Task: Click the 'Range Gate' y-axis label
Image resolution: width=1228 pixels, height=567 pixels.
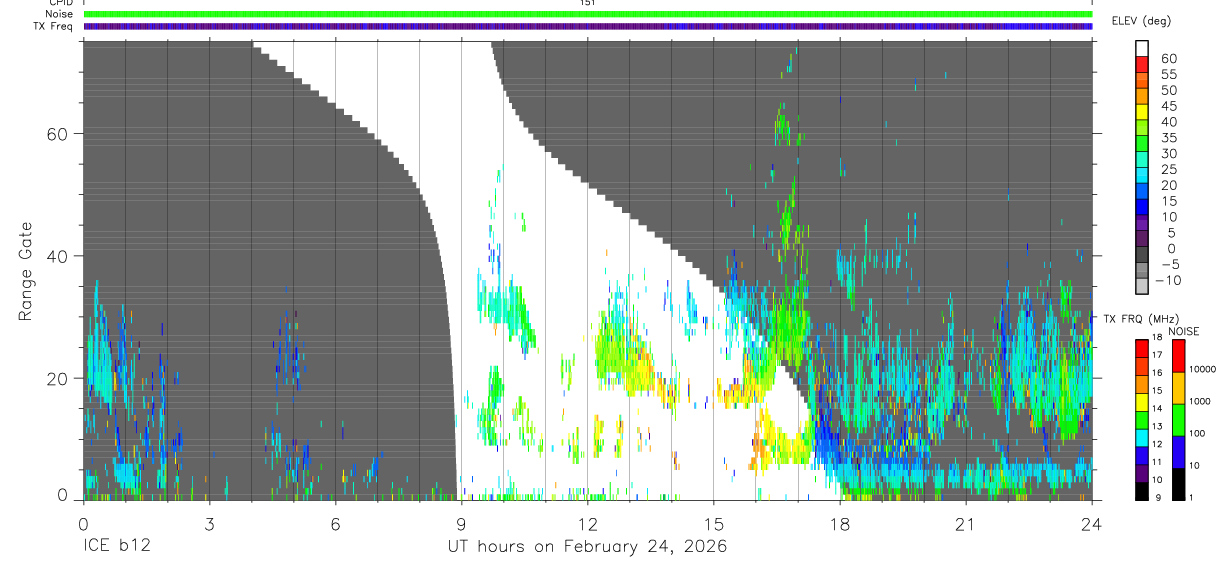Action: coord(27,271)
